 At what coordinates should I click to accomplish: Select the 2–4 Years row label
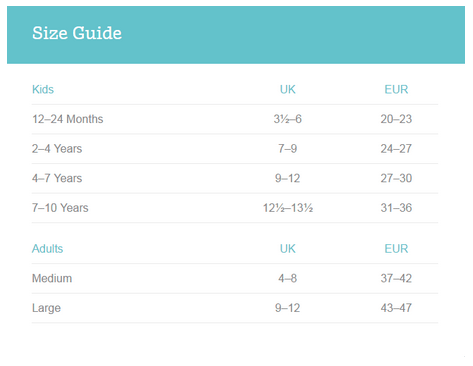57,149
